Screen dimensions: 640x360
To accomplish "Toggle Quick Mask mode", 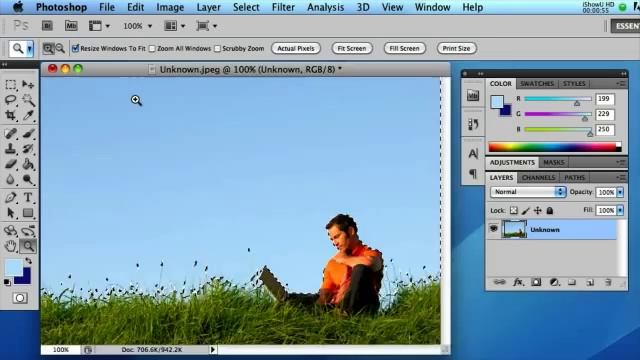I will 20,298.
